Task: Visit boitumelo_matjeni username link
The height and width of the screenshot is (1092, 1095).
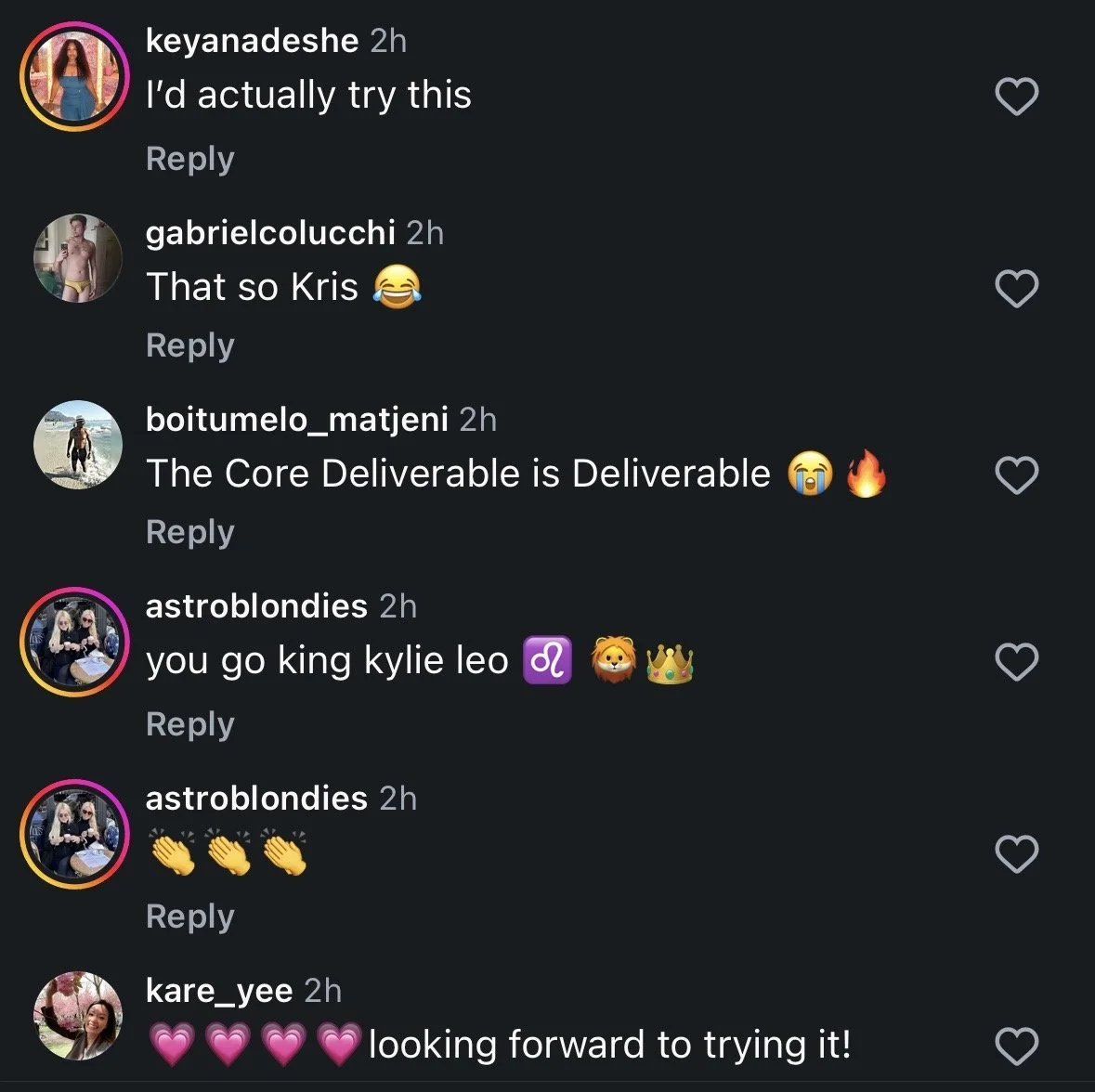Action: pyautogui.click(x=297, y=421)
